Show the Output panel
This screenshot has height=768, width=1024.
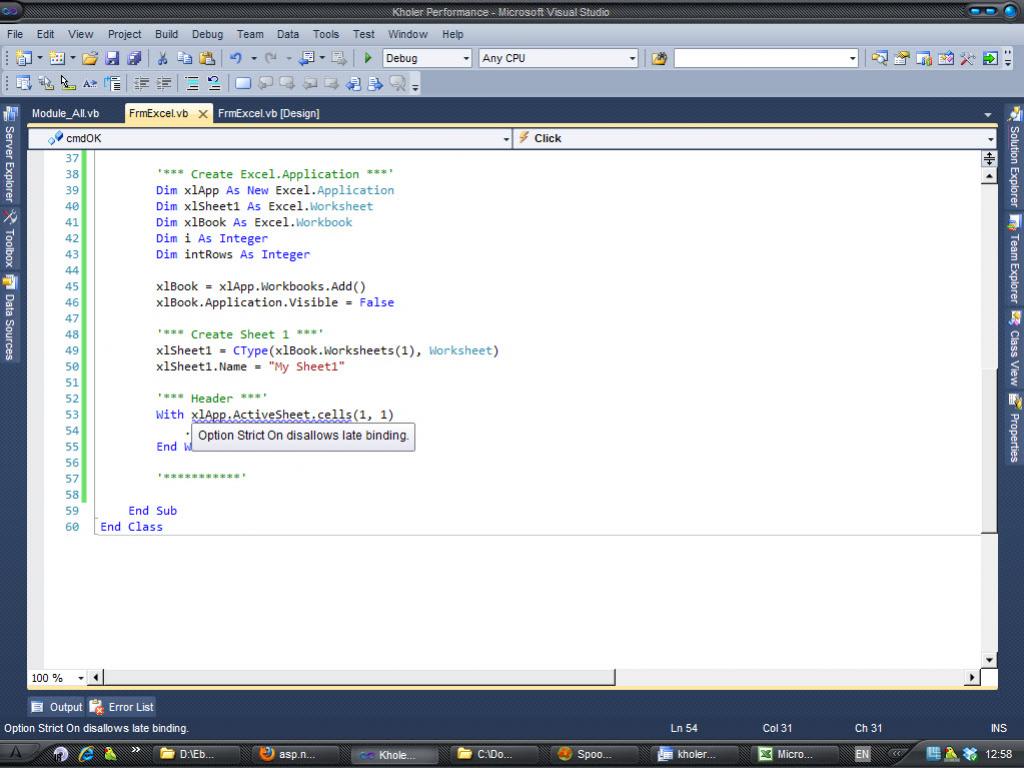[57, 707]
